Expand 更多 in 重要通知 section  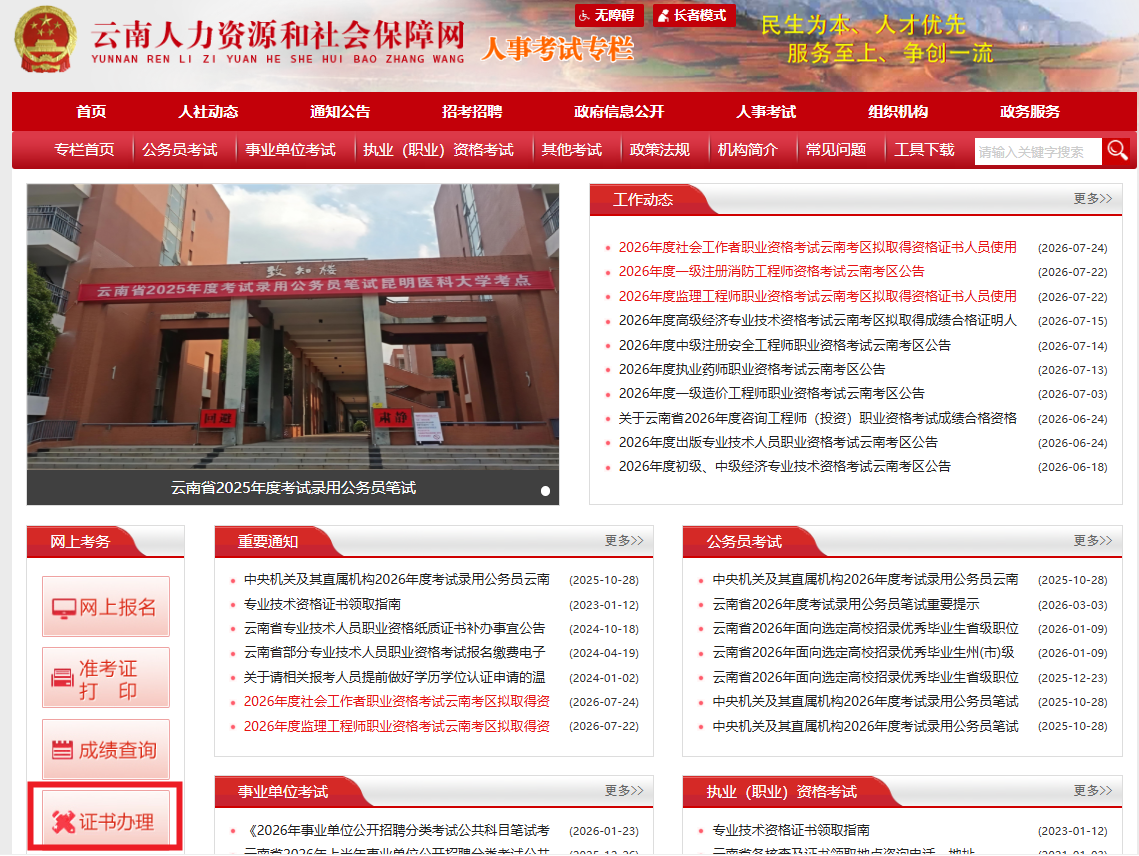pos(624,541)
